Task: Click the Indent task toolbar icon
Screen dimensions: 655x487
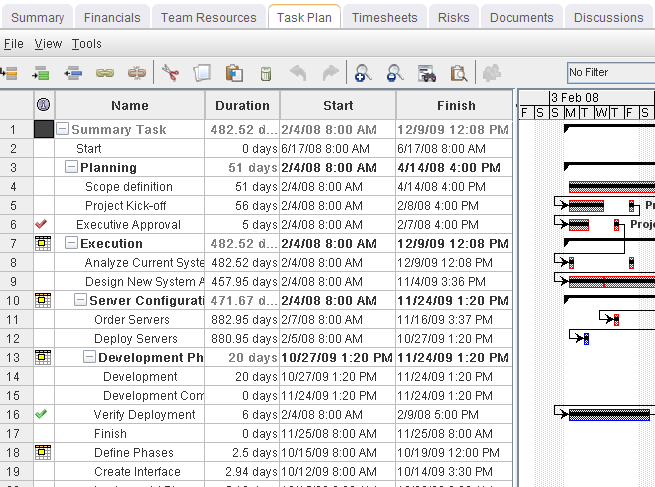Action: click(x=41, y=74)
